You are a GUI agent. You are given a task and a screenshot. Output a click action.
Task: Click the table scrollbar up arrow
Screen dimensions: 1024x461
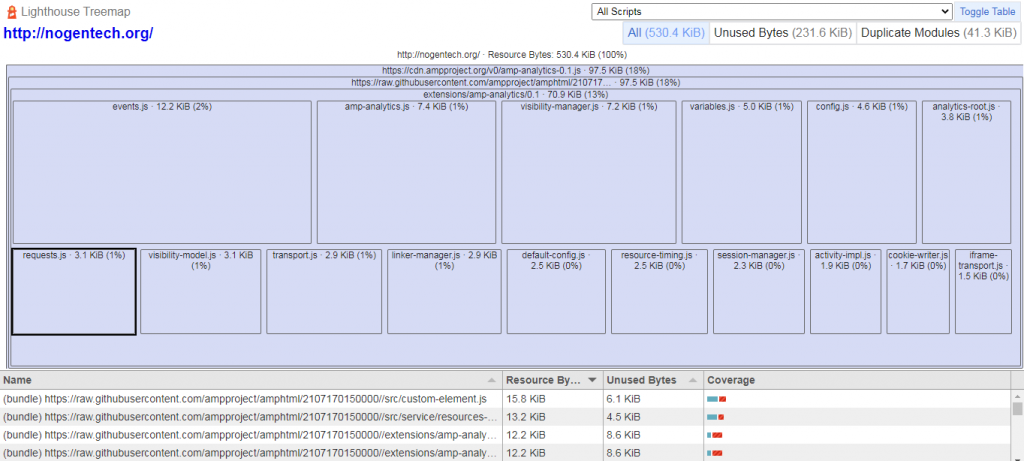[1017, 396]
